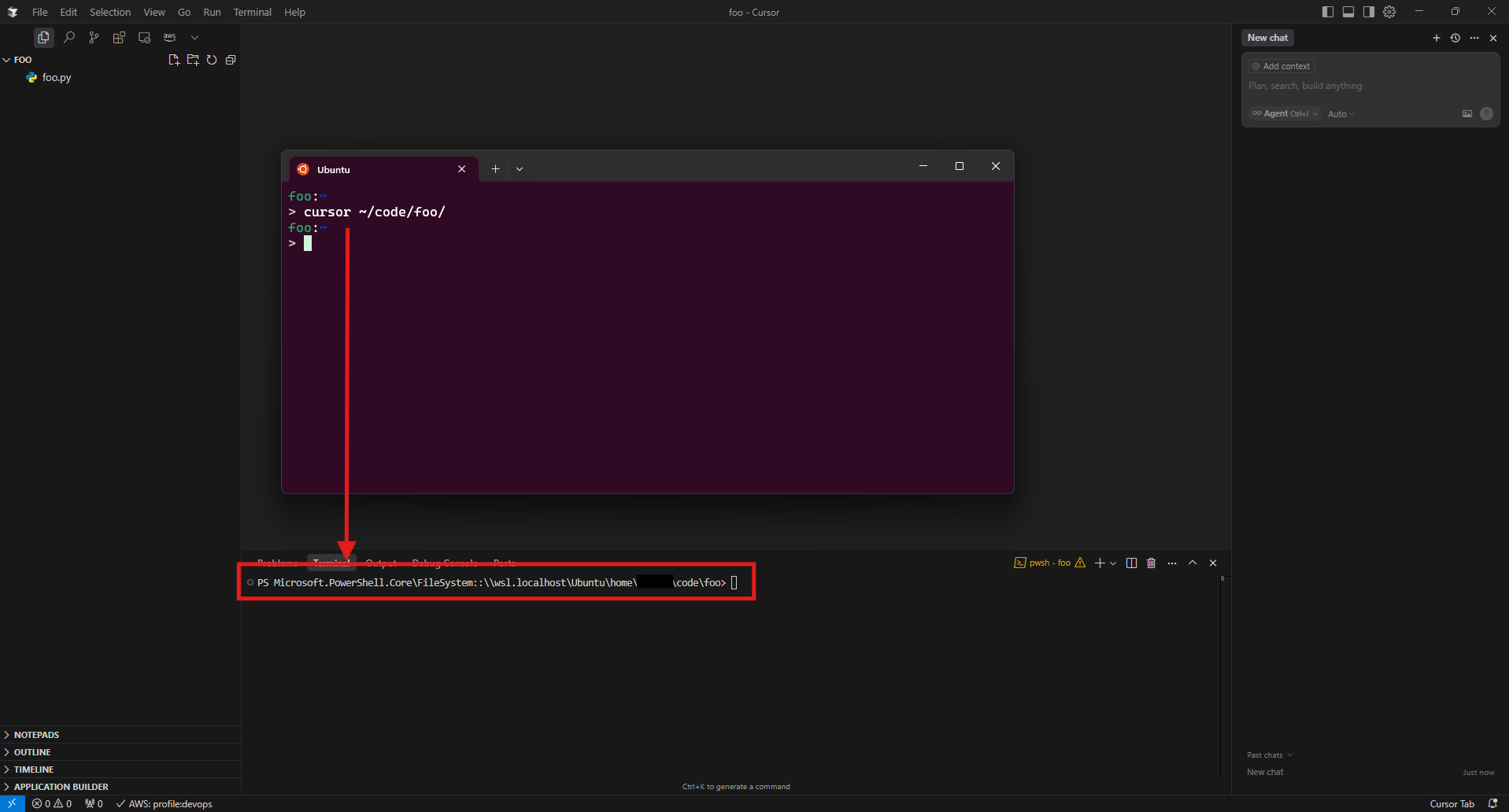Expand the APPLICATION BUILDER section
This screenshot has height=812, width=1509.
[120, 787]
